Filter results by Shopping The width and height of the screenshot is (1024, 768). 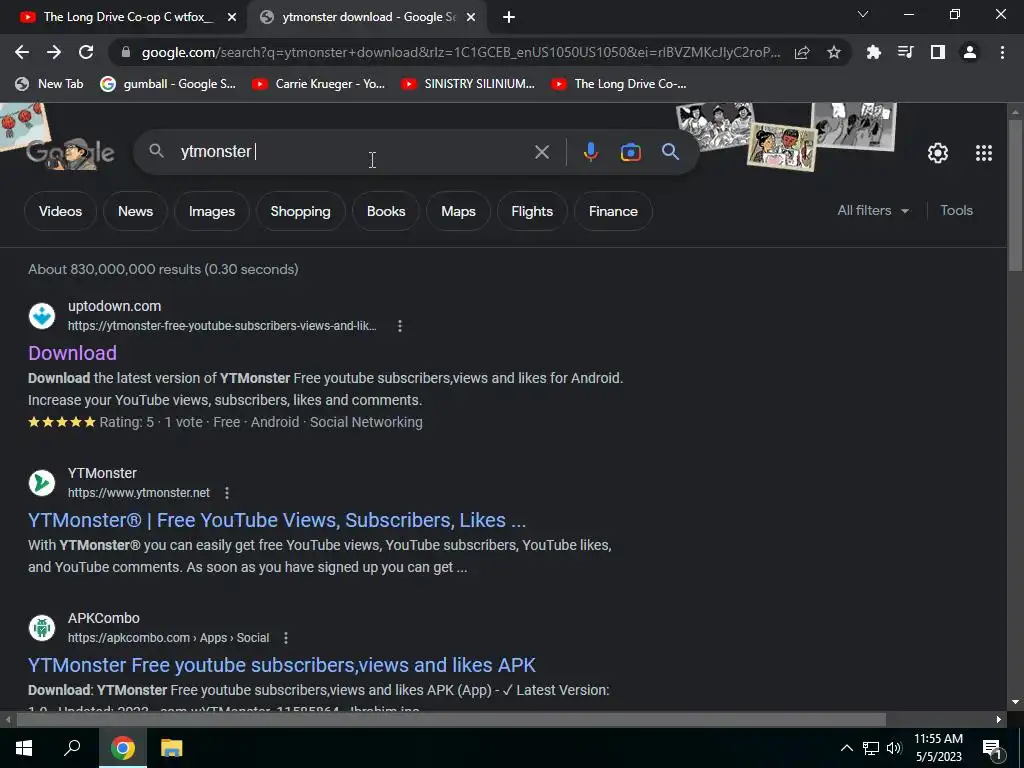pos(300,211)
